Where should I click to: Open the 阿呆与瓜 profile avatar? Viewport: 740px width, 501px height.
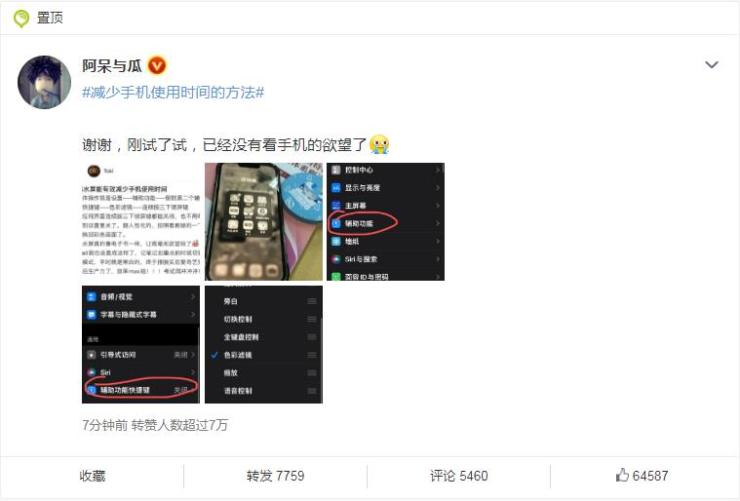pyautogui.click(x=44, y=82)
